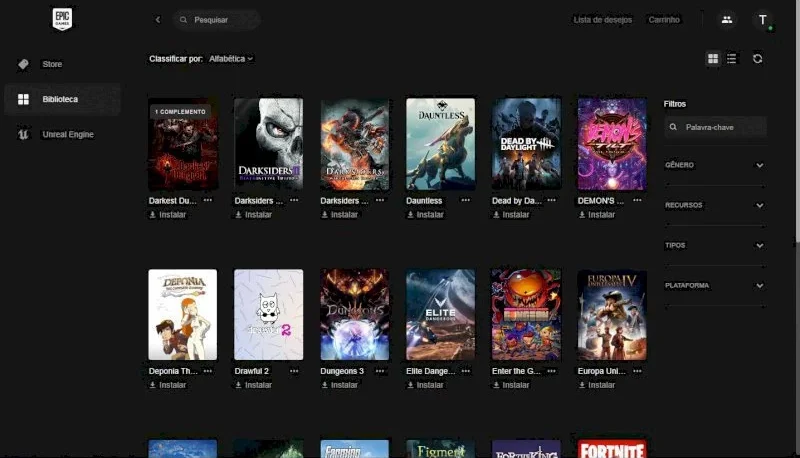Open the Drawful 2 cover
The height and width of the screenshot is (458, 800).
(268, 315)
